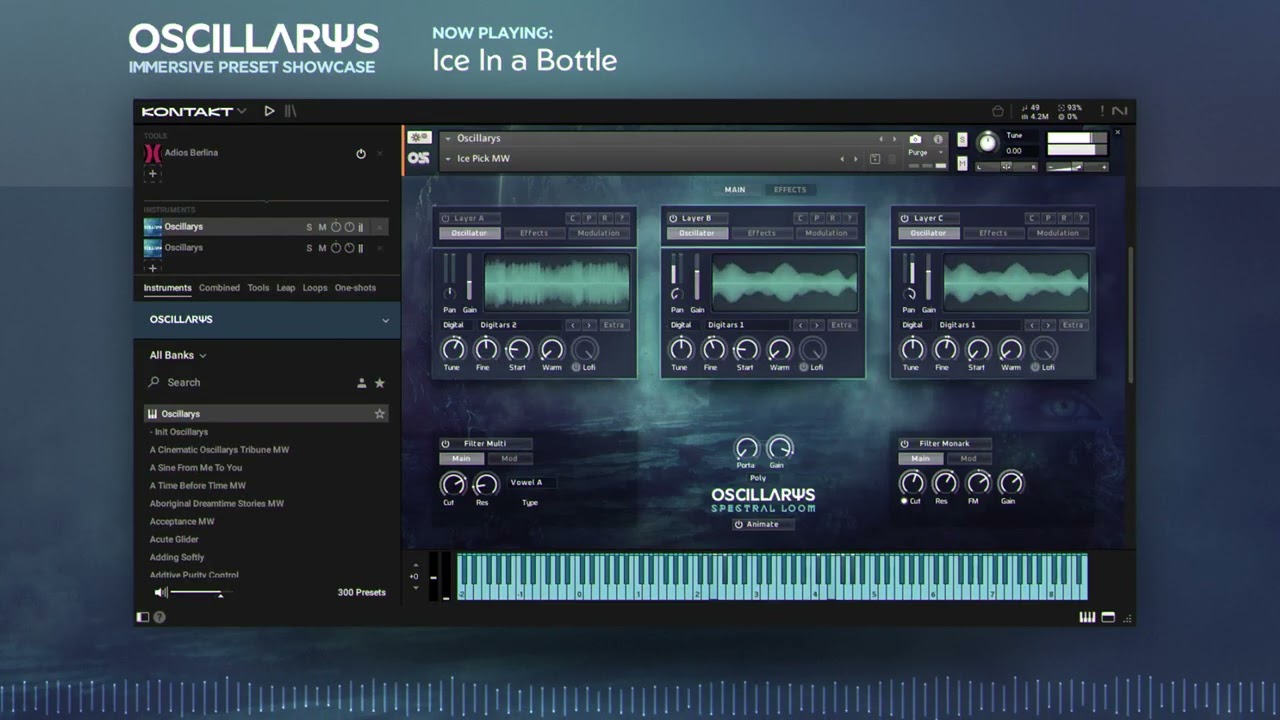
Task: Enable Layer A Lofi toggle
Action: tap(576, 367)
